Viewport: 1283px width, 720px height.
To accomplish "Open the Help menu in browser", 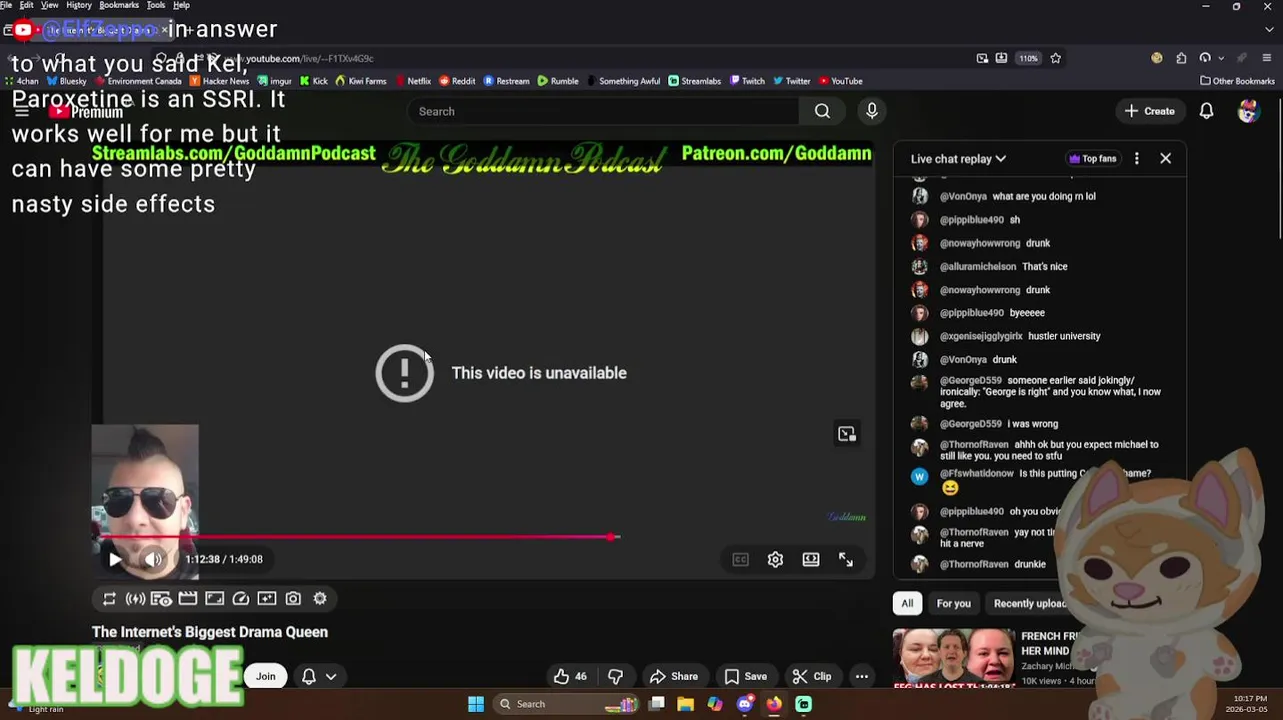I will point(181,5).
